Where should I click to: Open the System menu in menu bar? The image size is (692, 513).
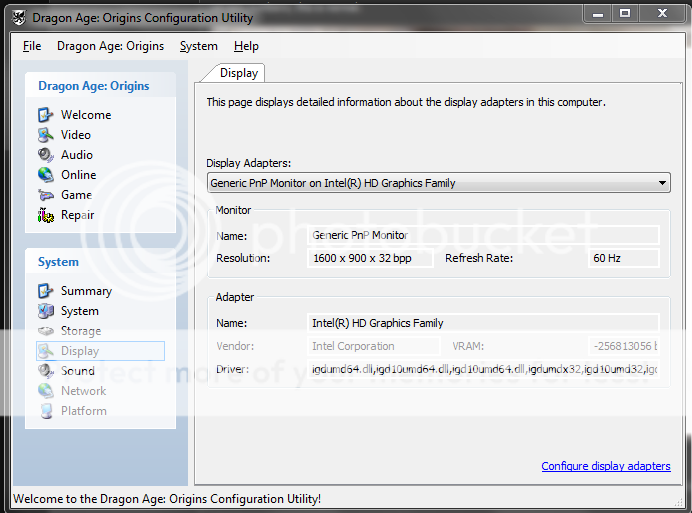(198, 46)
